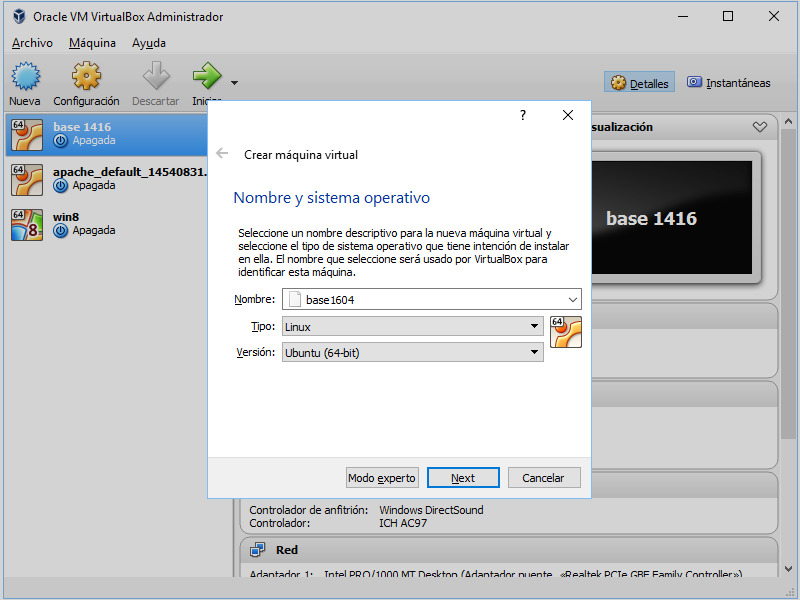Click the Red section header
800x600 pixels.
509,550
